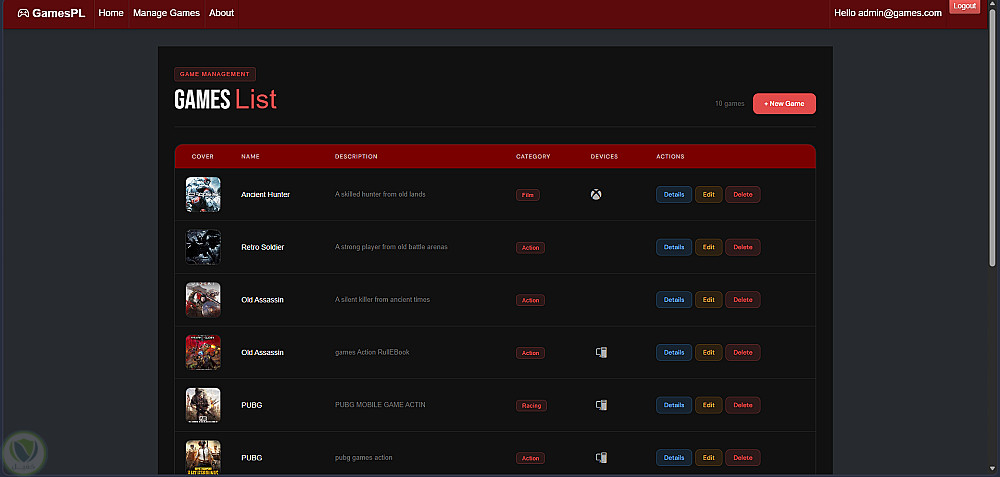Image resolution: width=1000 pixels, height=477 pixels.
Task: Click the PC device icon in the 'pubg games action' row
Action: tap(601, 457)
